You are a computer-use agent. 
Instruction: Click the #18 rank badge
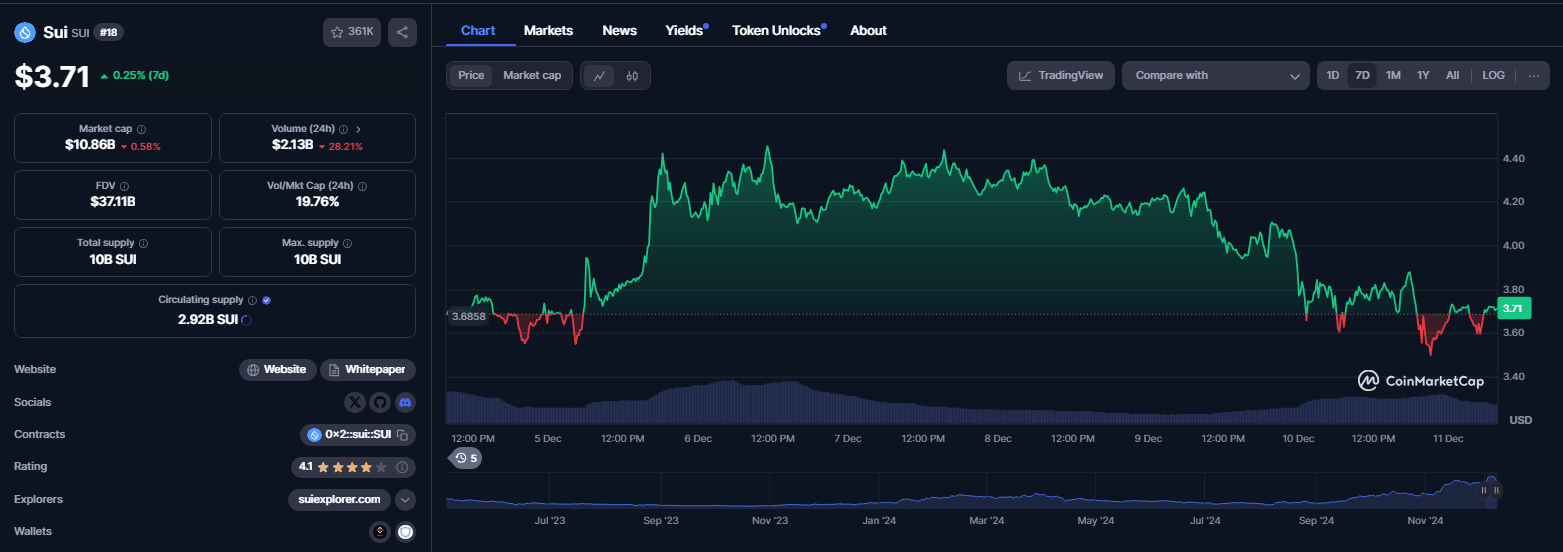[108, 32]
